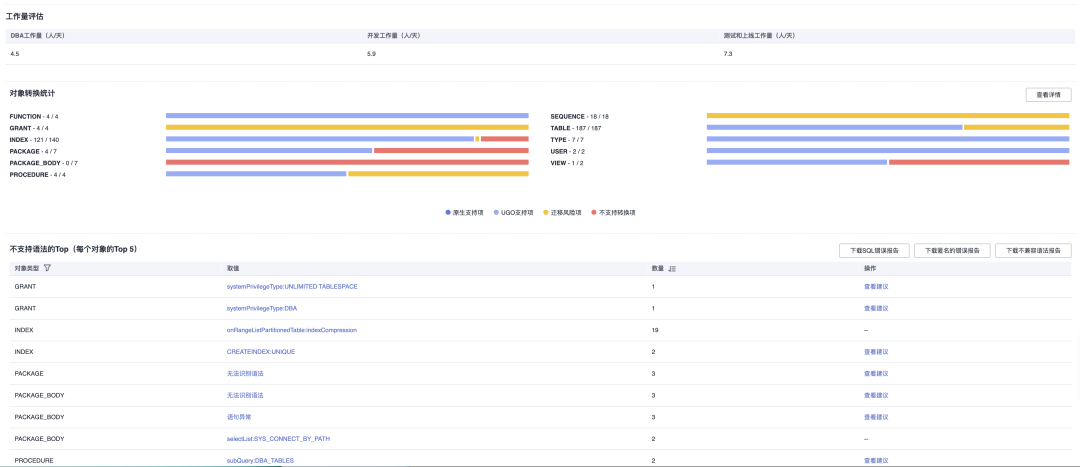Toggle the 不支持转换项 legend entry
Screen dimensions: 1080x467
[x=613, y=212]
